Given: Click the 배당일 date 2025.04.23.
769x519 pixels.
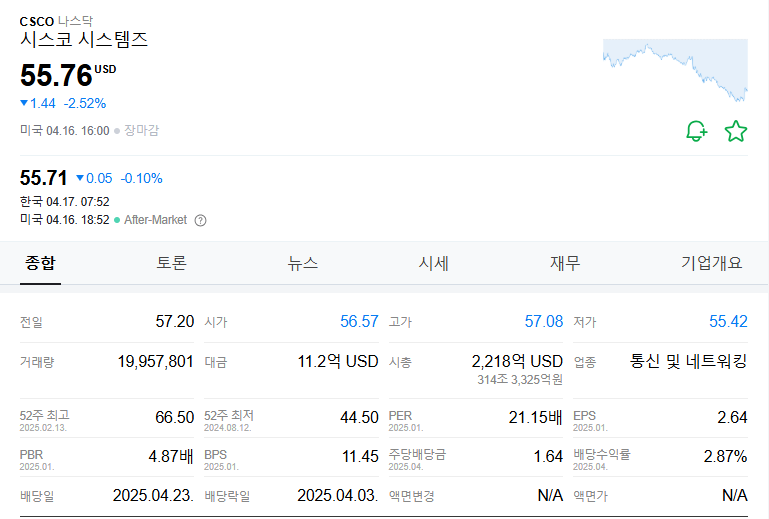Looking at the screenshot, I should (x=153, y=495).
